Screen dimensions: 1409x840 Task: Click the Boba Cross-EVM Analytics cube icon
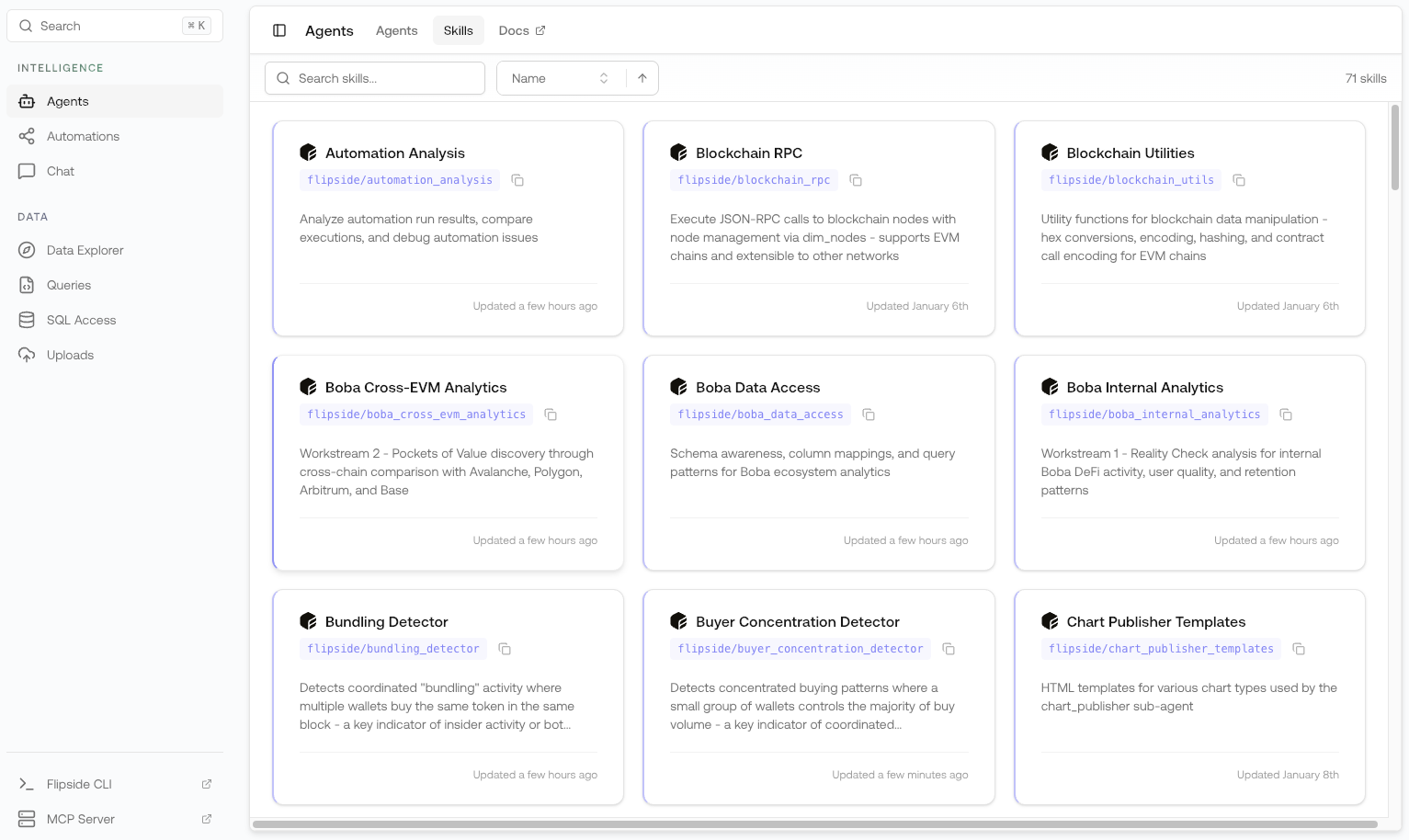point(308,387)
